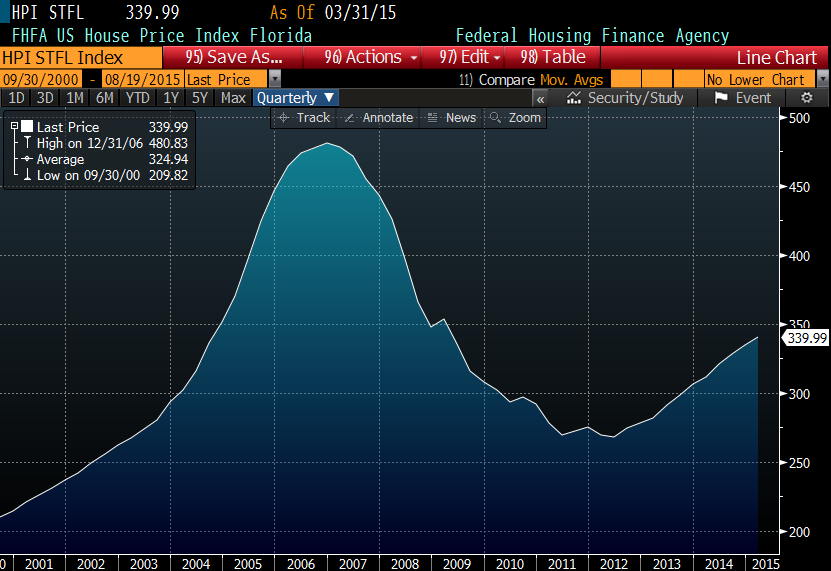Click the Track crosshair tool

click(x=304, y=118)
